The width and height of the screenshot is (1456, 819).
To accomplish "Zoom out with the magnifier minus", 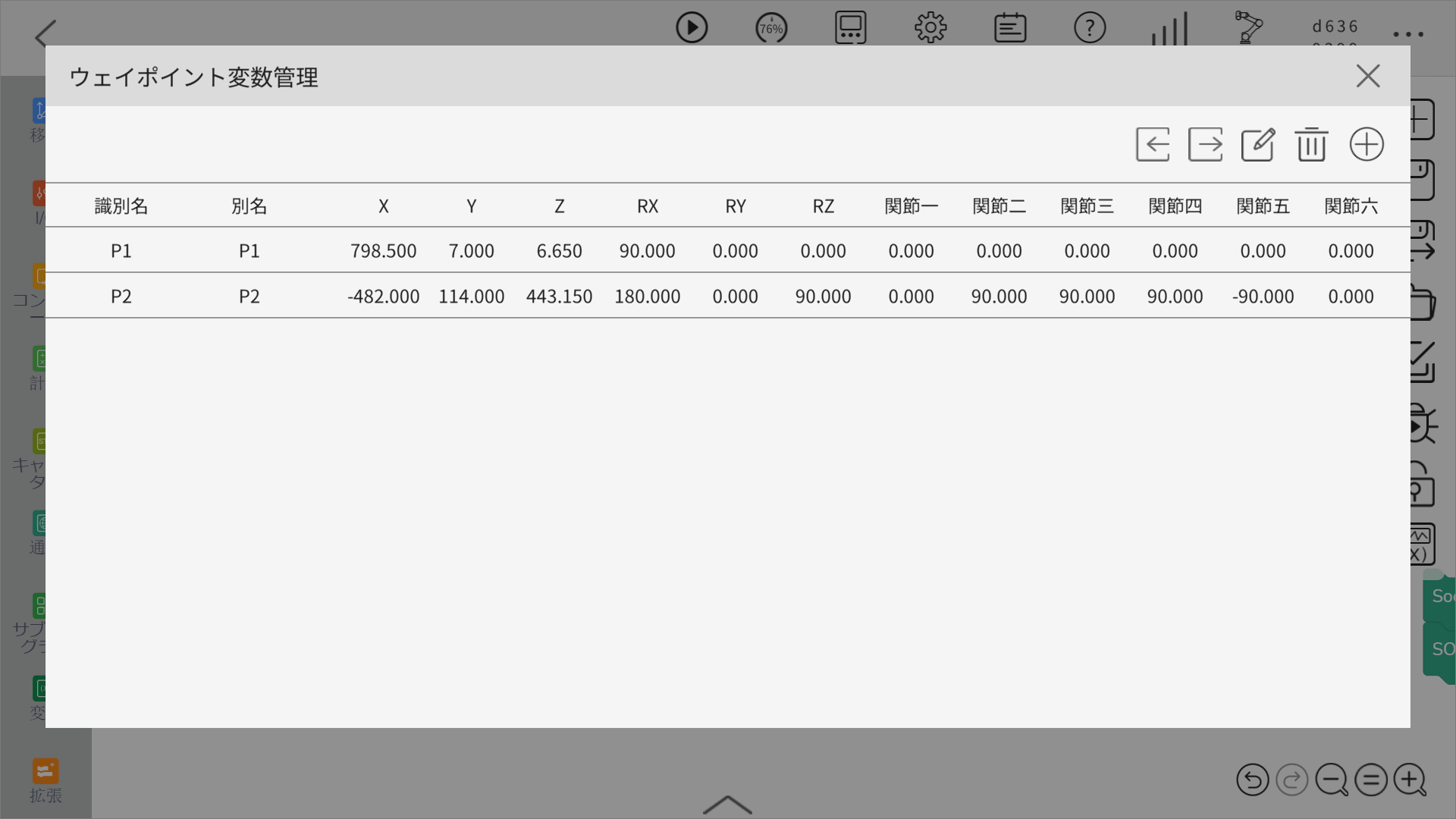I will 1331,780.
